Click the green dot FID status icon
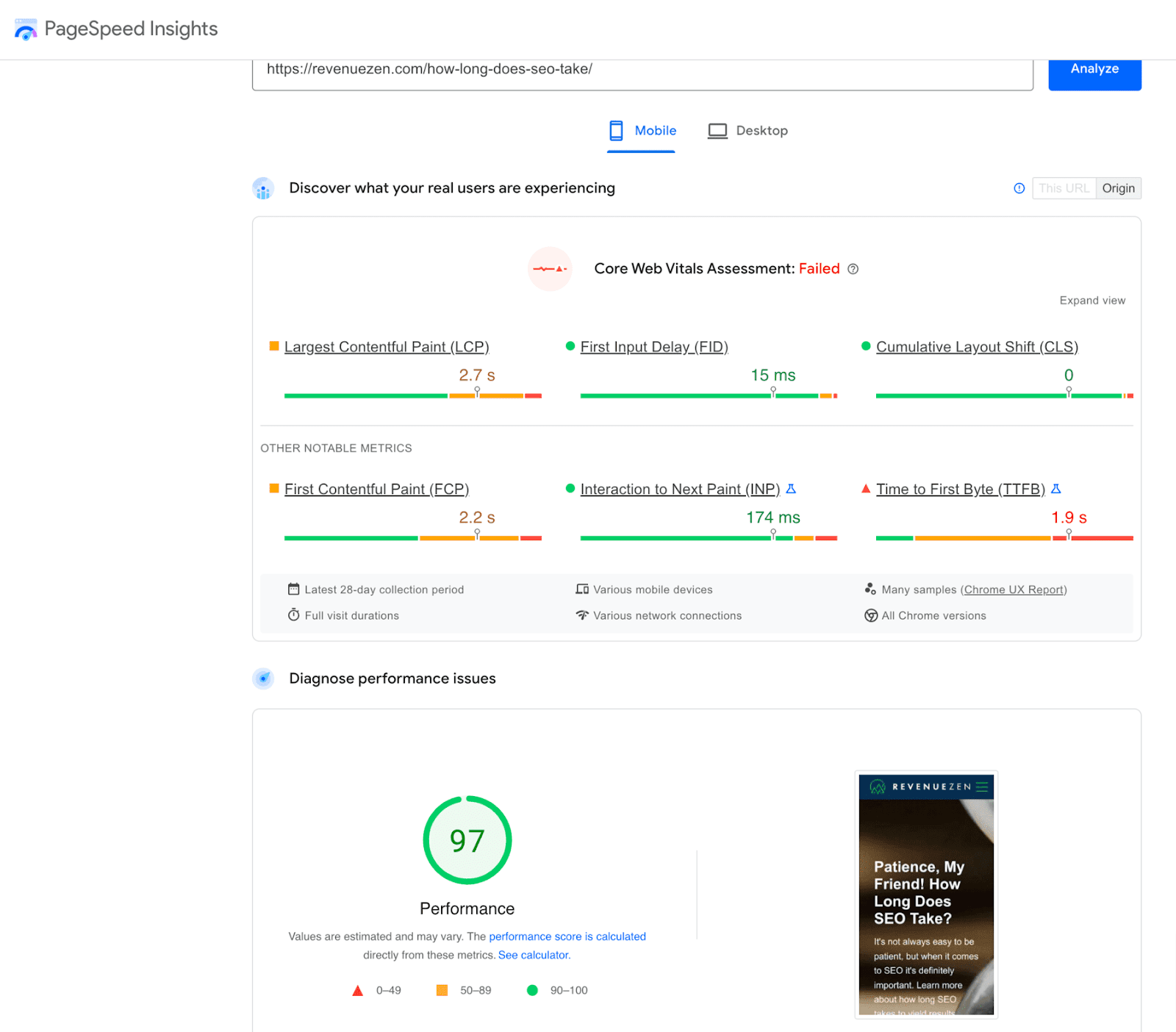Image resolution: width=1176 pixels, height=1032 pixels. pos(570,346)
